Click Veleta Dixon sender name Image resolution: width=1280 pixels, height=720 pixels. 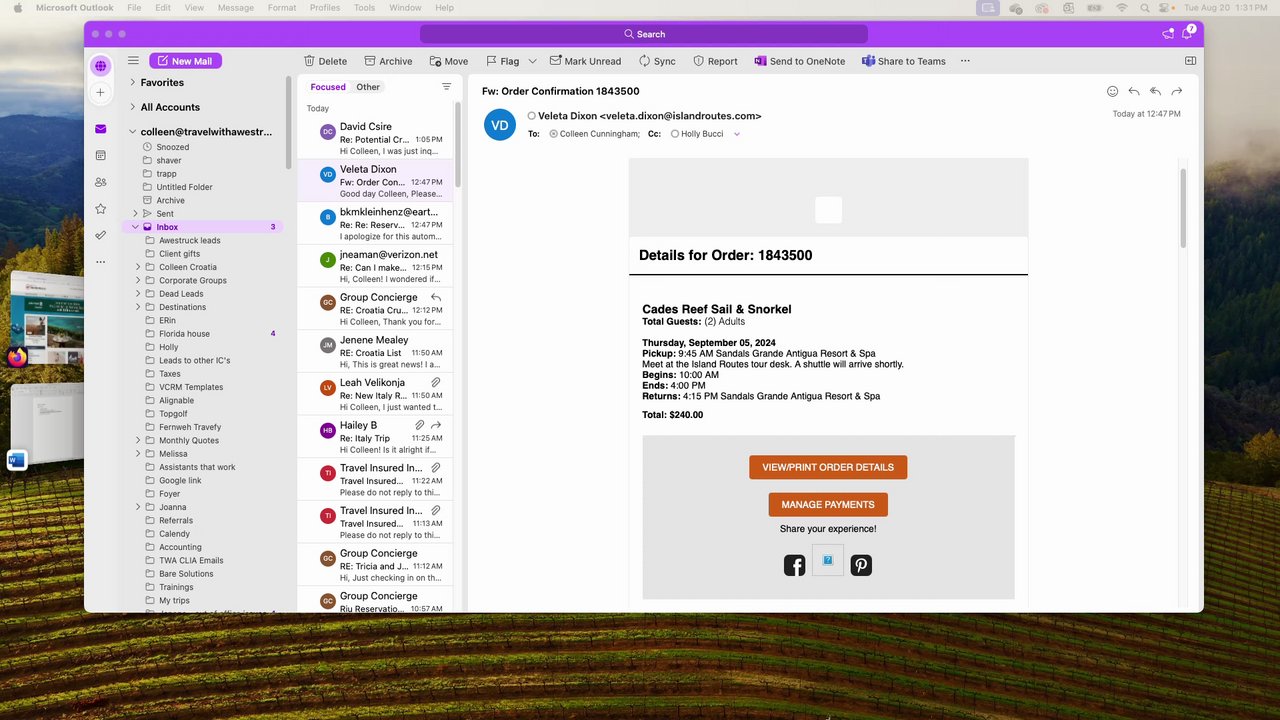pos(649,116)
